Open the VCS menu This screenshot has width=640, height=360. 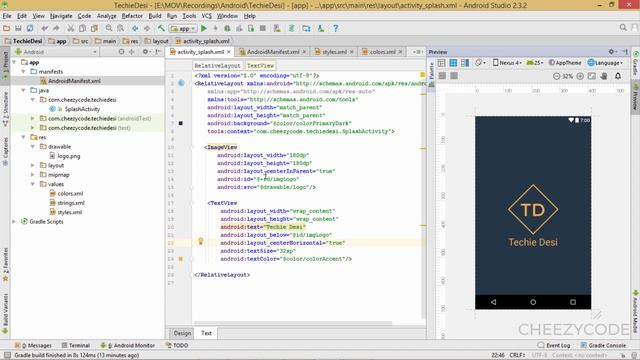[x=207, y=16]
